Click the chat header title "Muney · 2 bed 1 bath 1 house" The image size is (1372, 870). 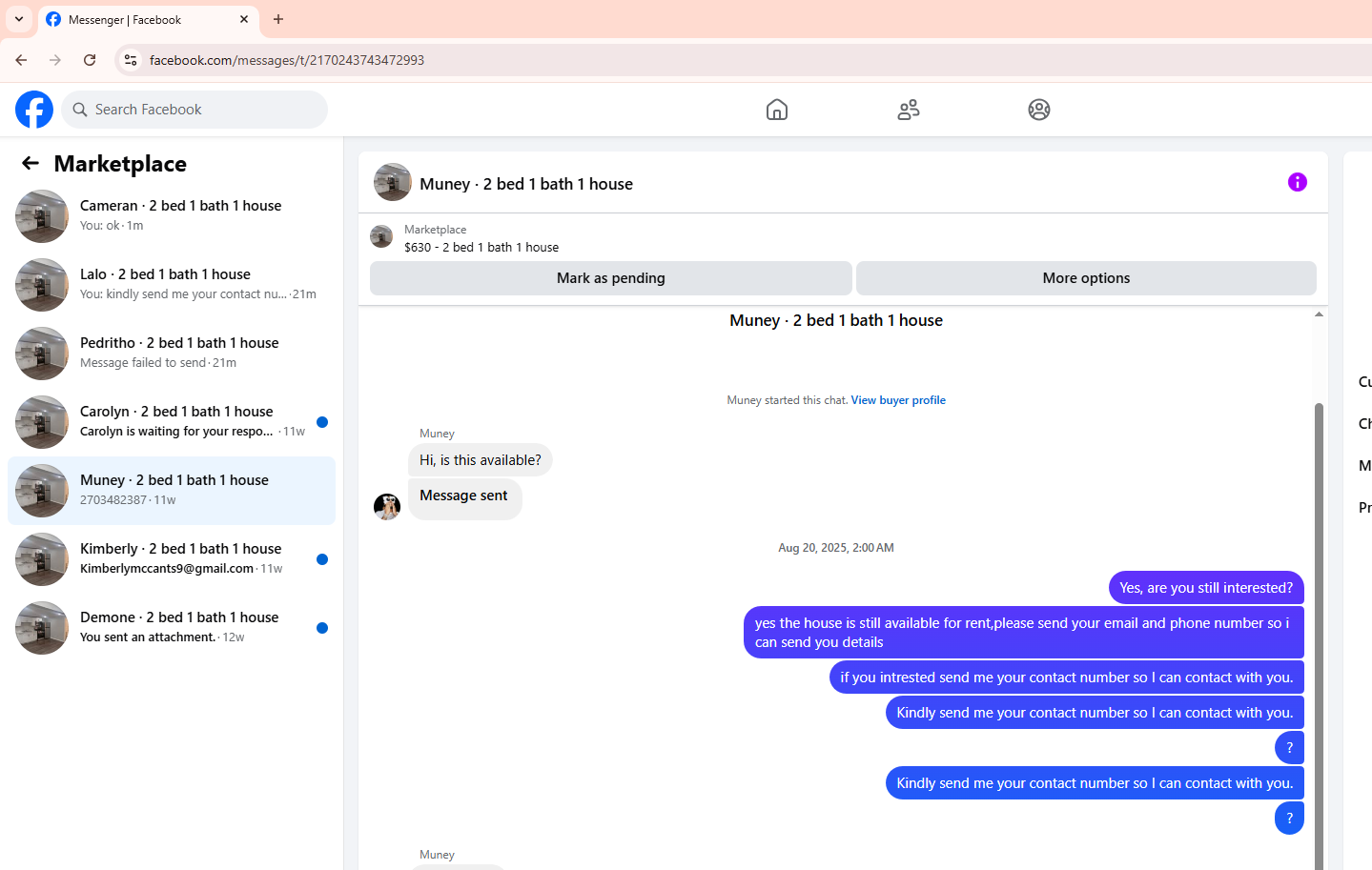[x=526, y=184]
